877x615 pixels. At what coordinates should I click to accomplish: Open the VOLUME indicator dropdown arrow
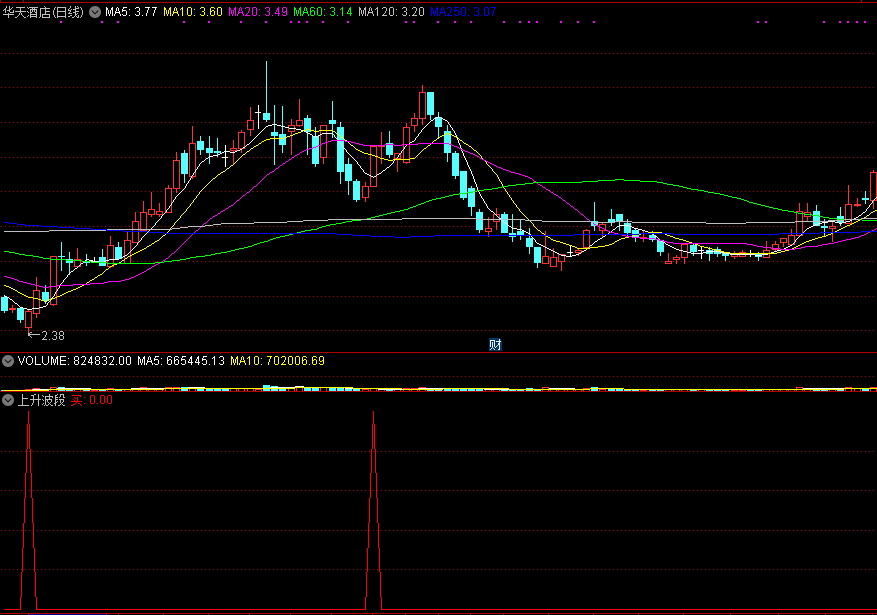(x=8, y=361)
